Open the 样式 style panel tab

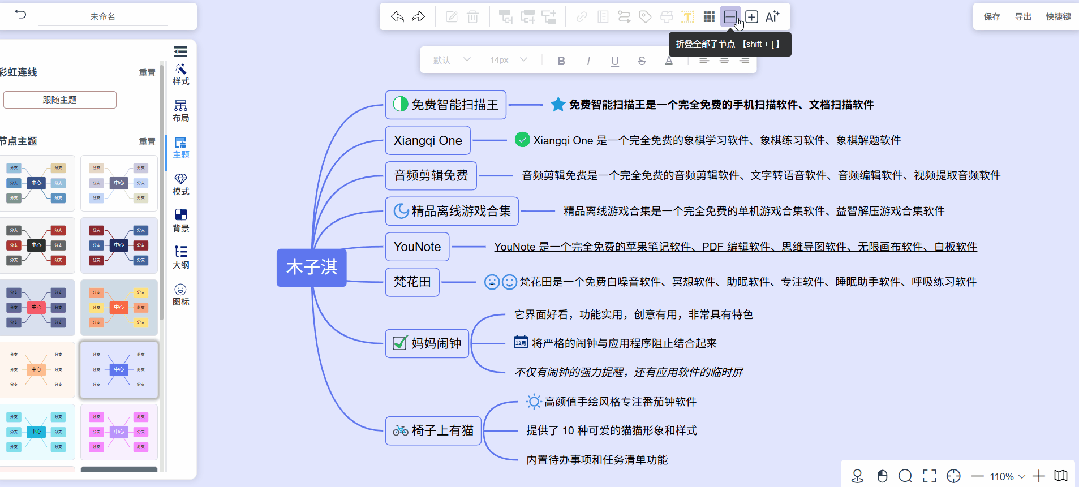click(181, 74)
